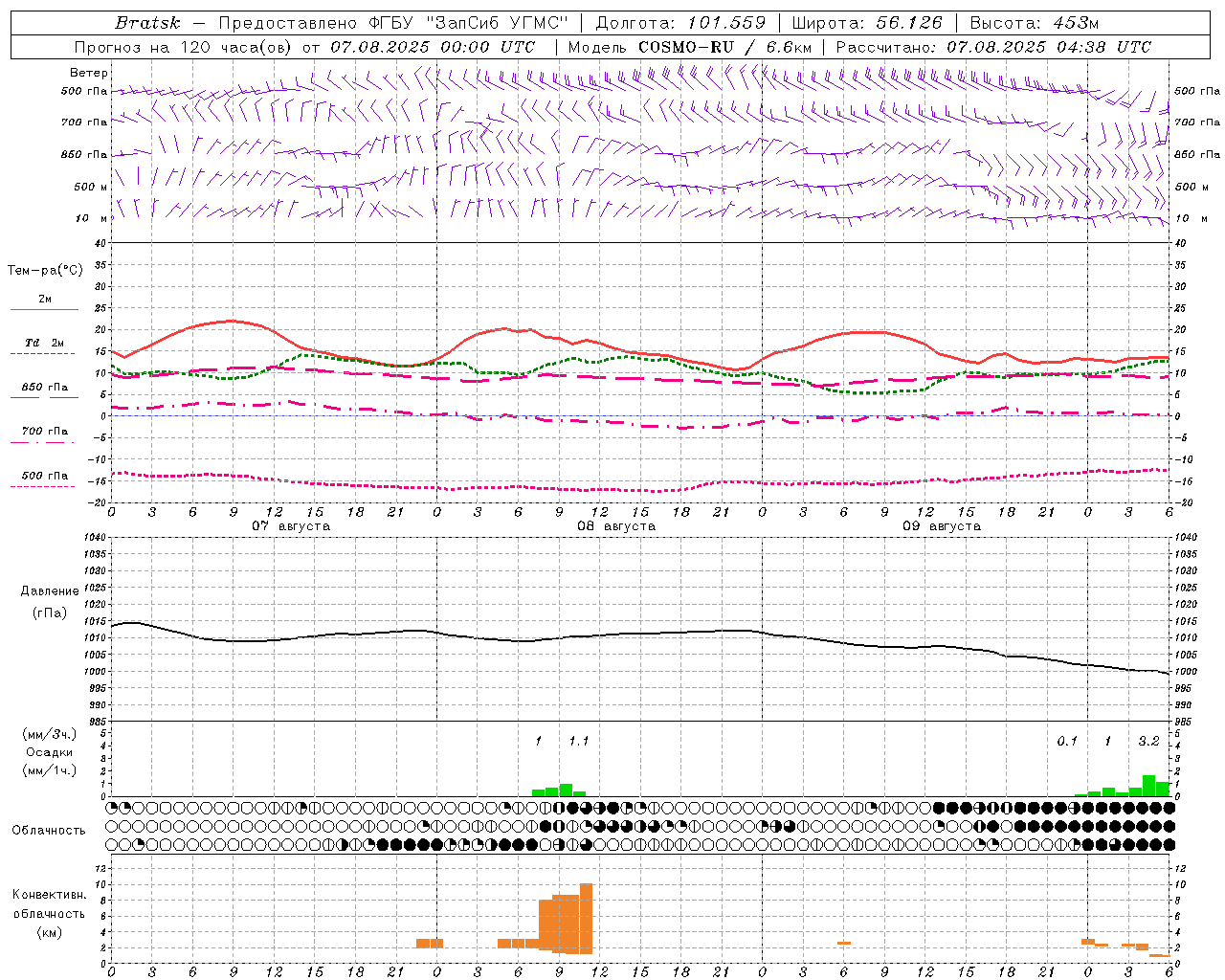Click the '(км)' convective height unit

click(x=49, y=932)
